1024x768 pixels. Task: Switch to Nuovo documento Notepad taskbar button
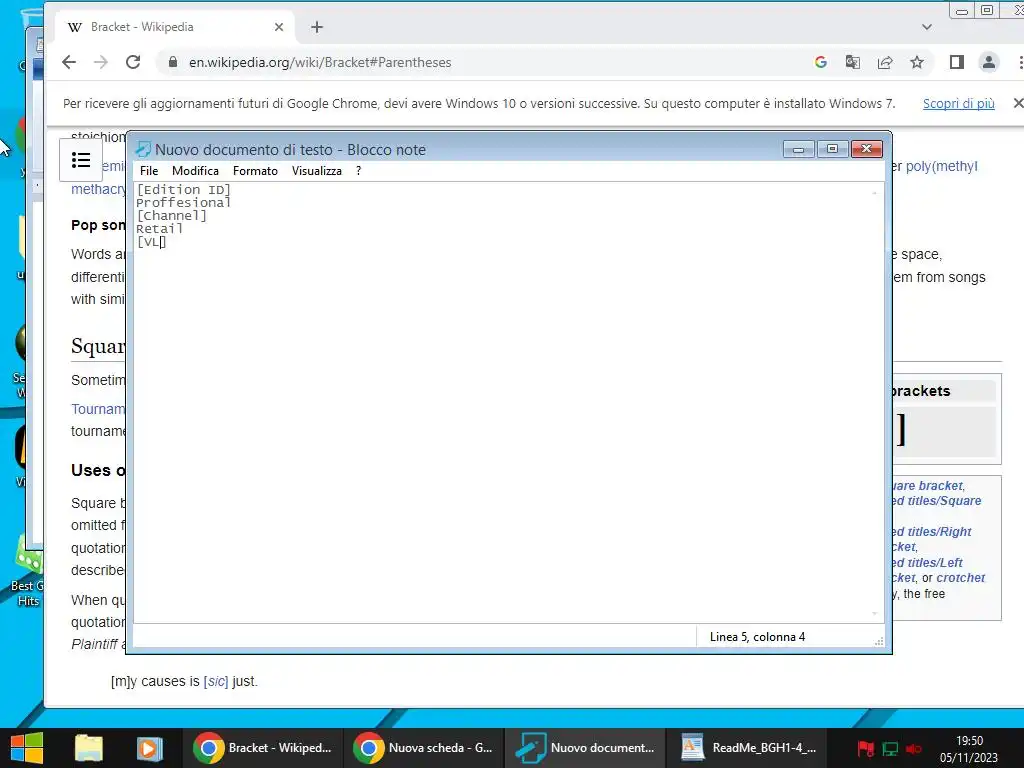(x=584, y=748)
